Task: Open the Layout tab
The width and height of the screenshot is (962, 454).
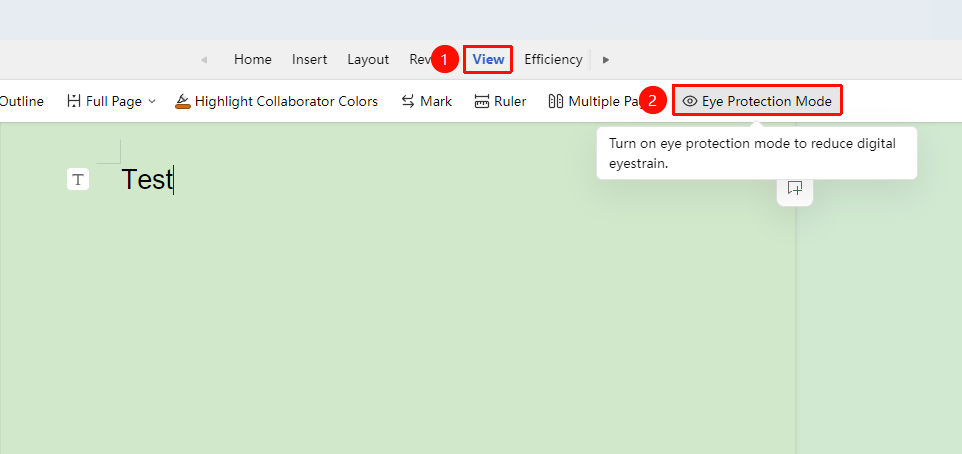Action: click(x=368, y=60)
